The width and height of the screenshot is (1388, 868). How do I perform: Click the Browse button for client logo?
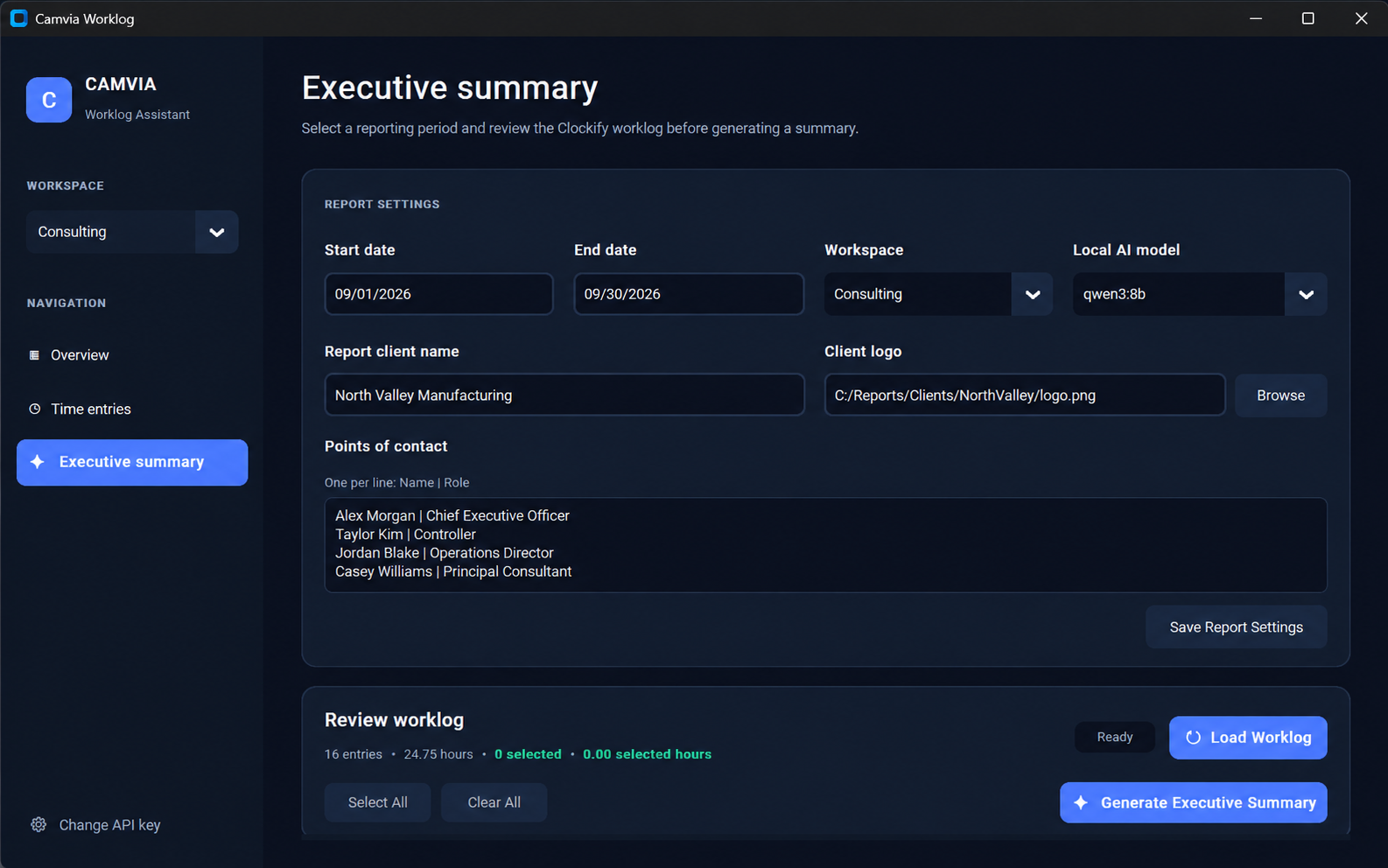tap(1280, 395)
